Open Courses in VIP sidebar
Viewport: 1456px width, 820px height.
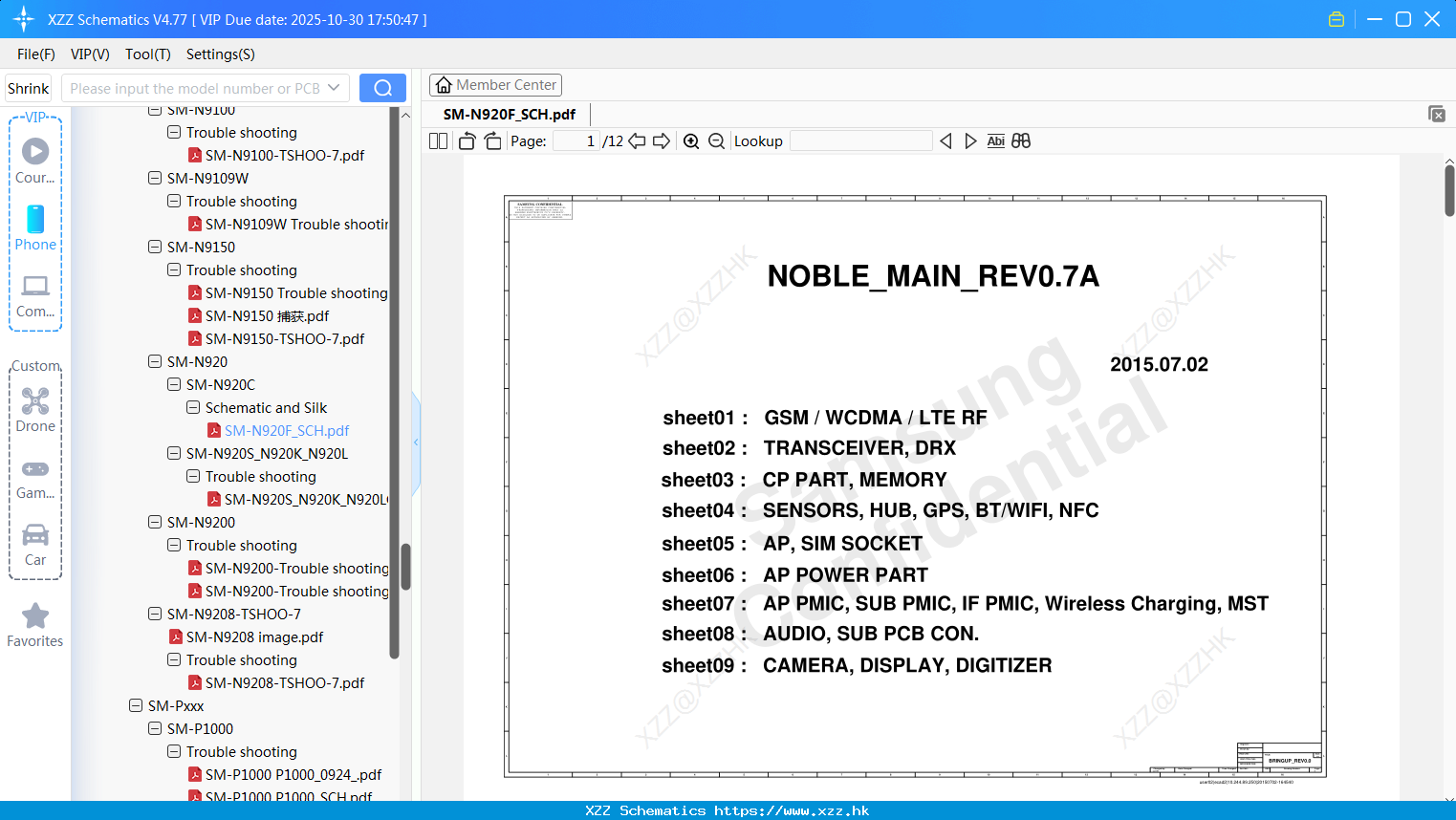coord(35,161)
